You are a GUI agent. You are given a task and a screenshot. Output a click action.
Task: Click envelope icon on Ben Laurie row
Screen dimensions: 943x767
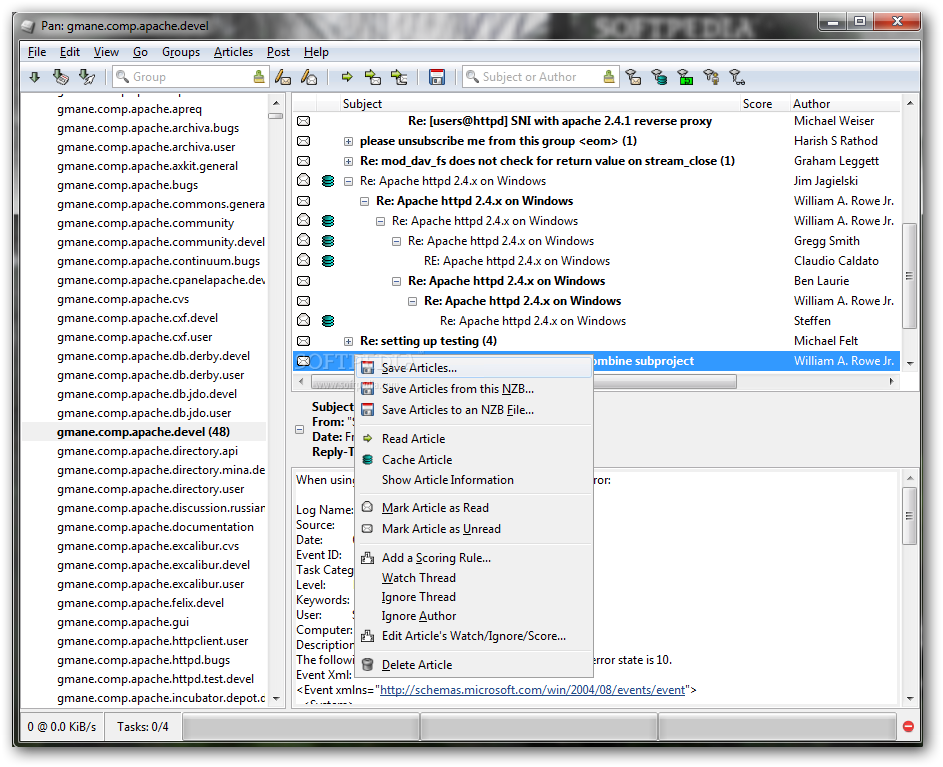[x=304, y=281]
